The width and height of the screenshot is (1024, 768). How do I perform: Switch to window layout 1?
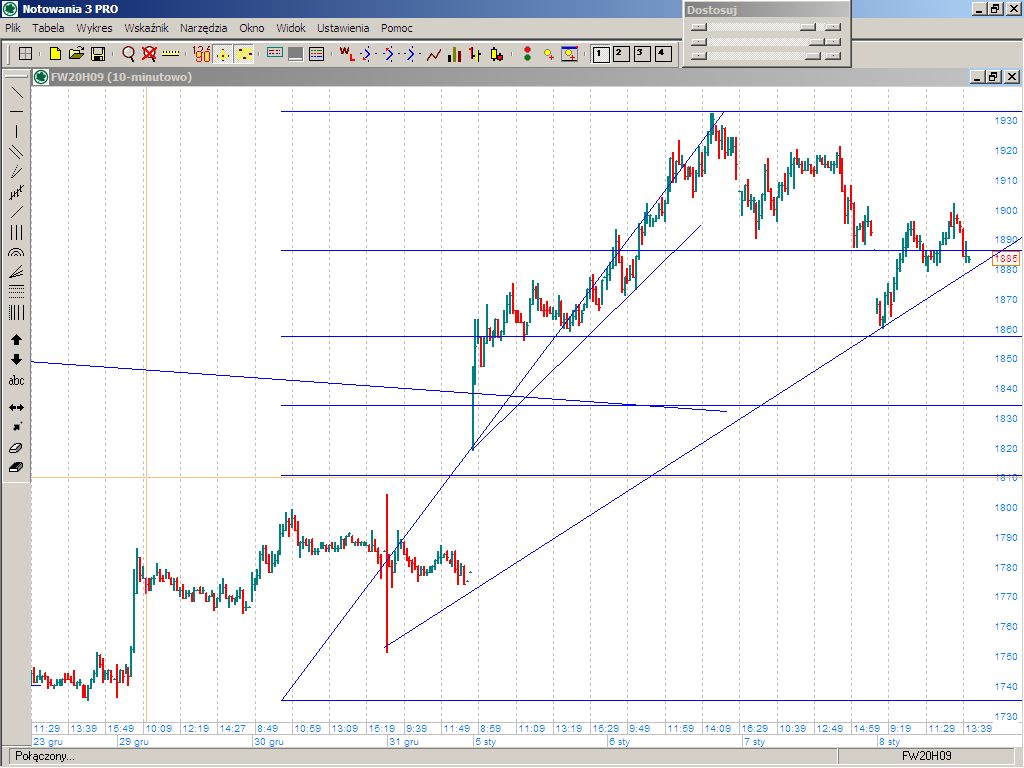pos(601,54)
